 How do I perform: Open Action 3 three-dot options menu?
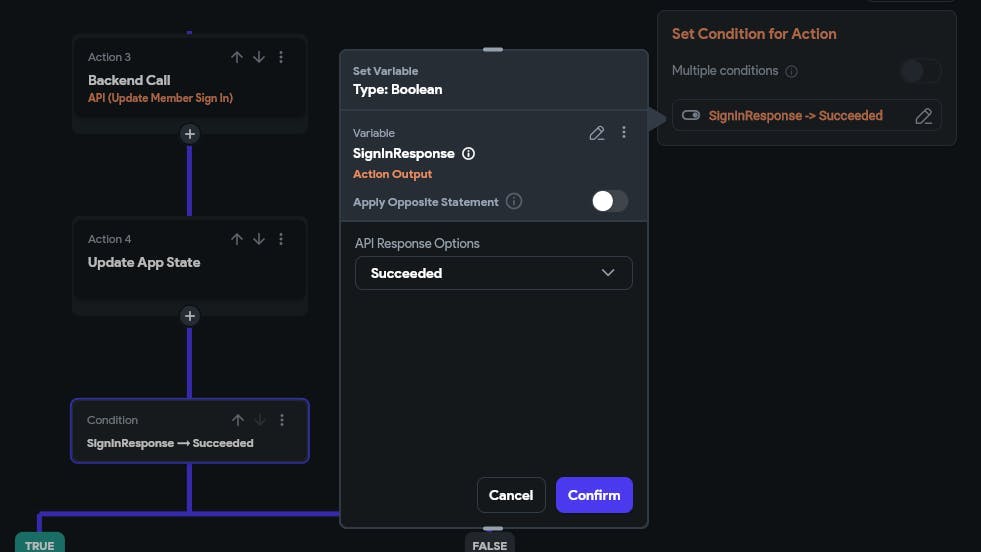281,57
